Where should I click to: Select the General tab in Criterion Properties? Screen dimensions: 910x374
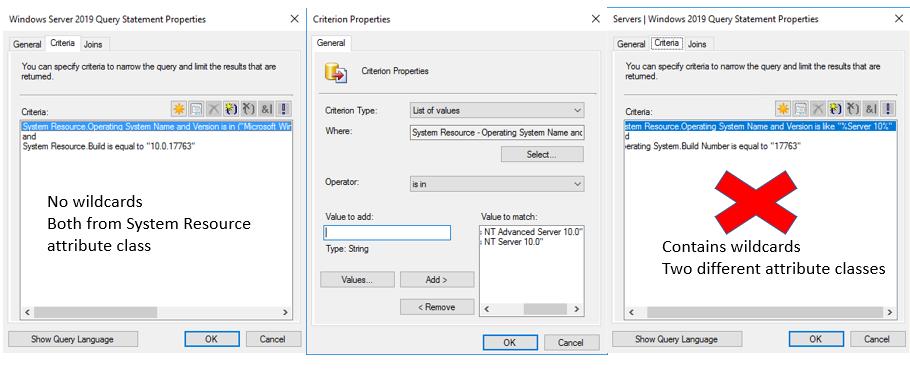coord(331,43)
